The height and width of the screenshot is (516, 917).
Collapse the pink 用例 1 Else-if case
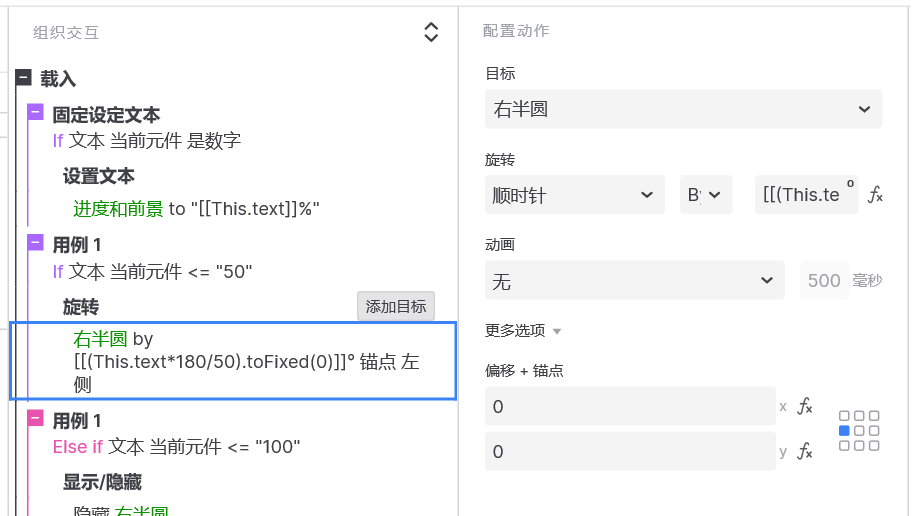36,418
